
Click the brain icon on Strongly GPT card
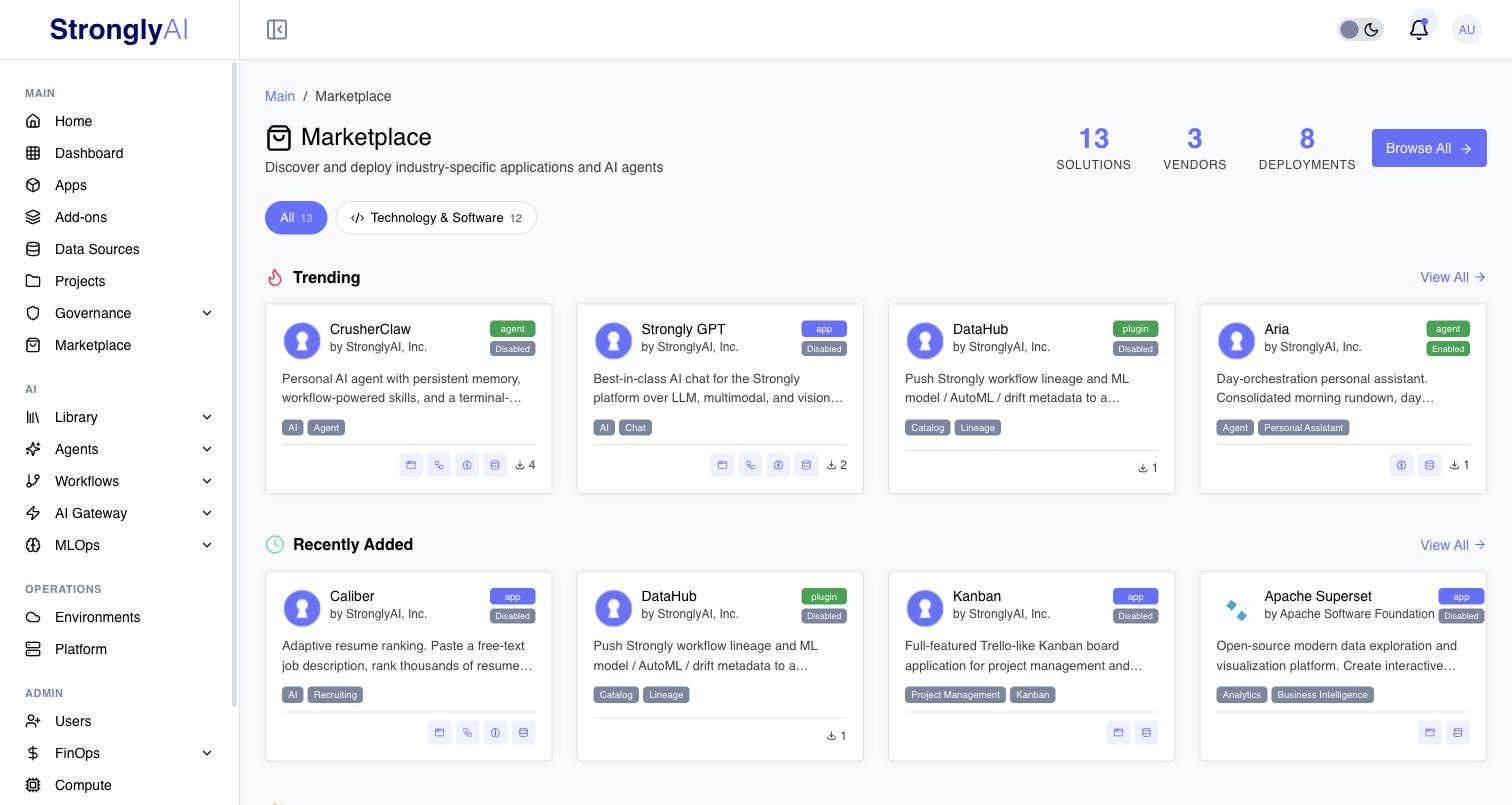pyautogui.click(x=778, y=465)
